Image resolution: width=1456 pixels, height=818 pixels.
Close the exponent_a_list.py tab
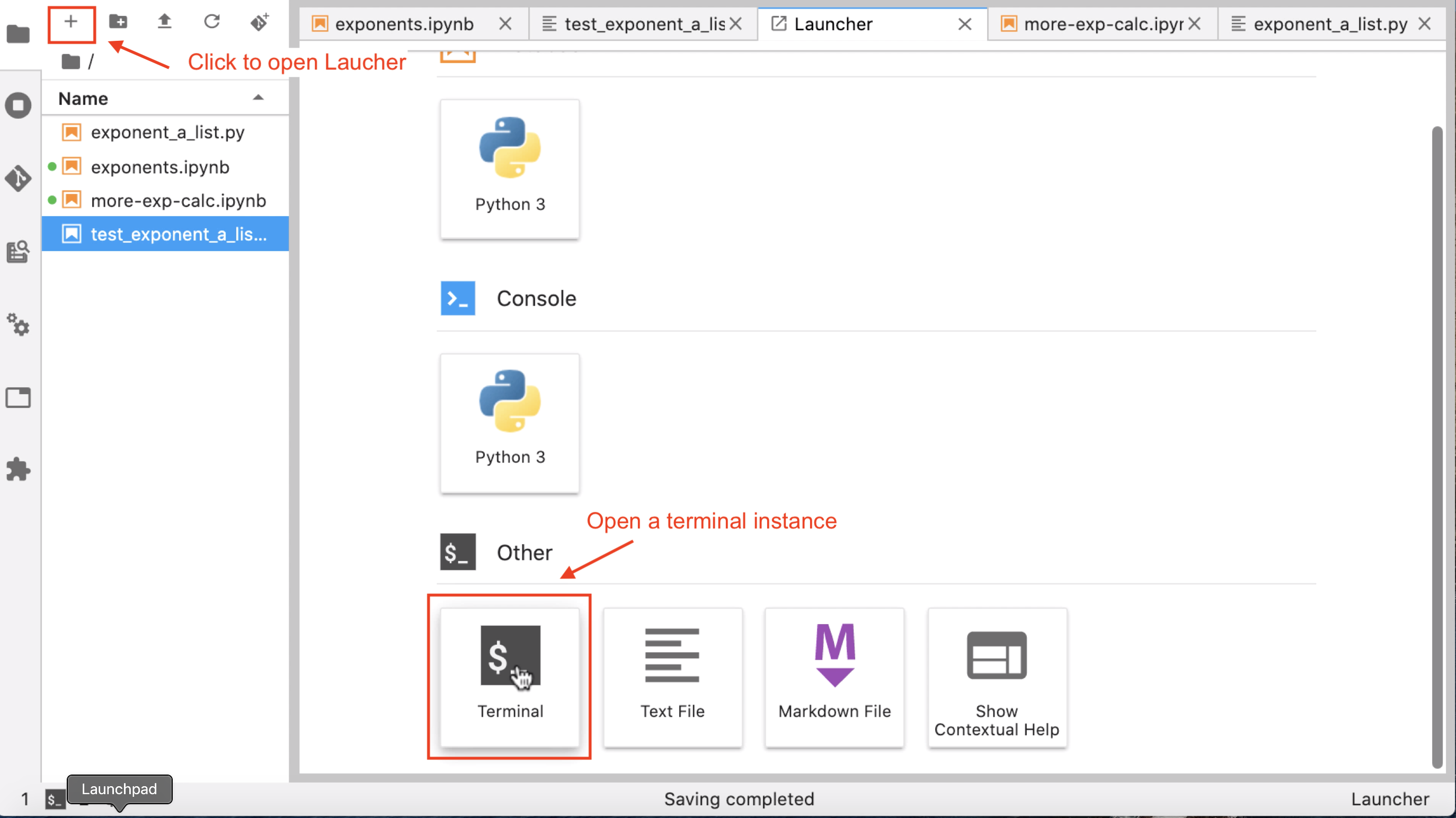point(1424,24)
